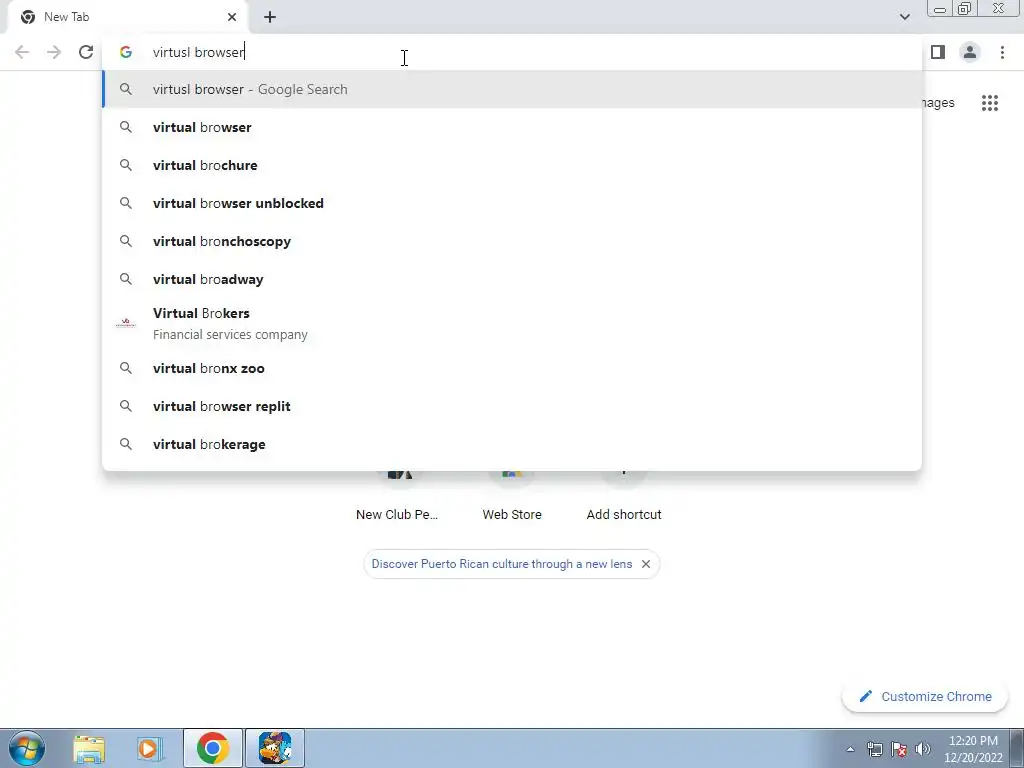Open Windows Media Player from taskbar
Viewport: 1024px width, 768px height.
pyautogui.click(x=150, y=748)
